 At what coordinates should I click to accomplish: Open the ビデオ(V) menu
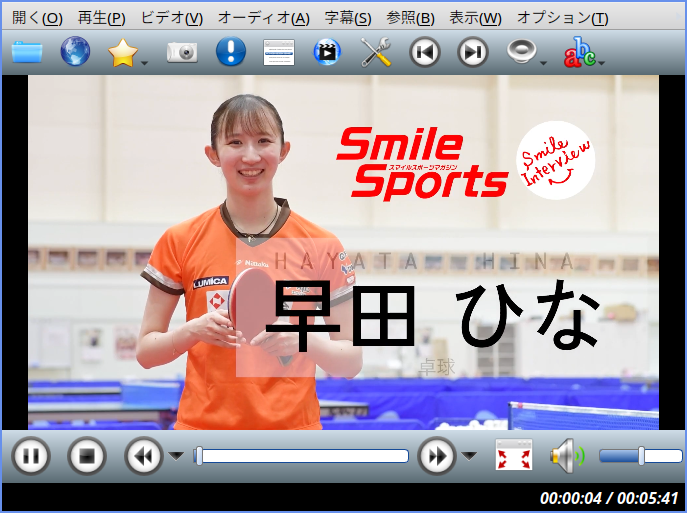click(172, 18)
